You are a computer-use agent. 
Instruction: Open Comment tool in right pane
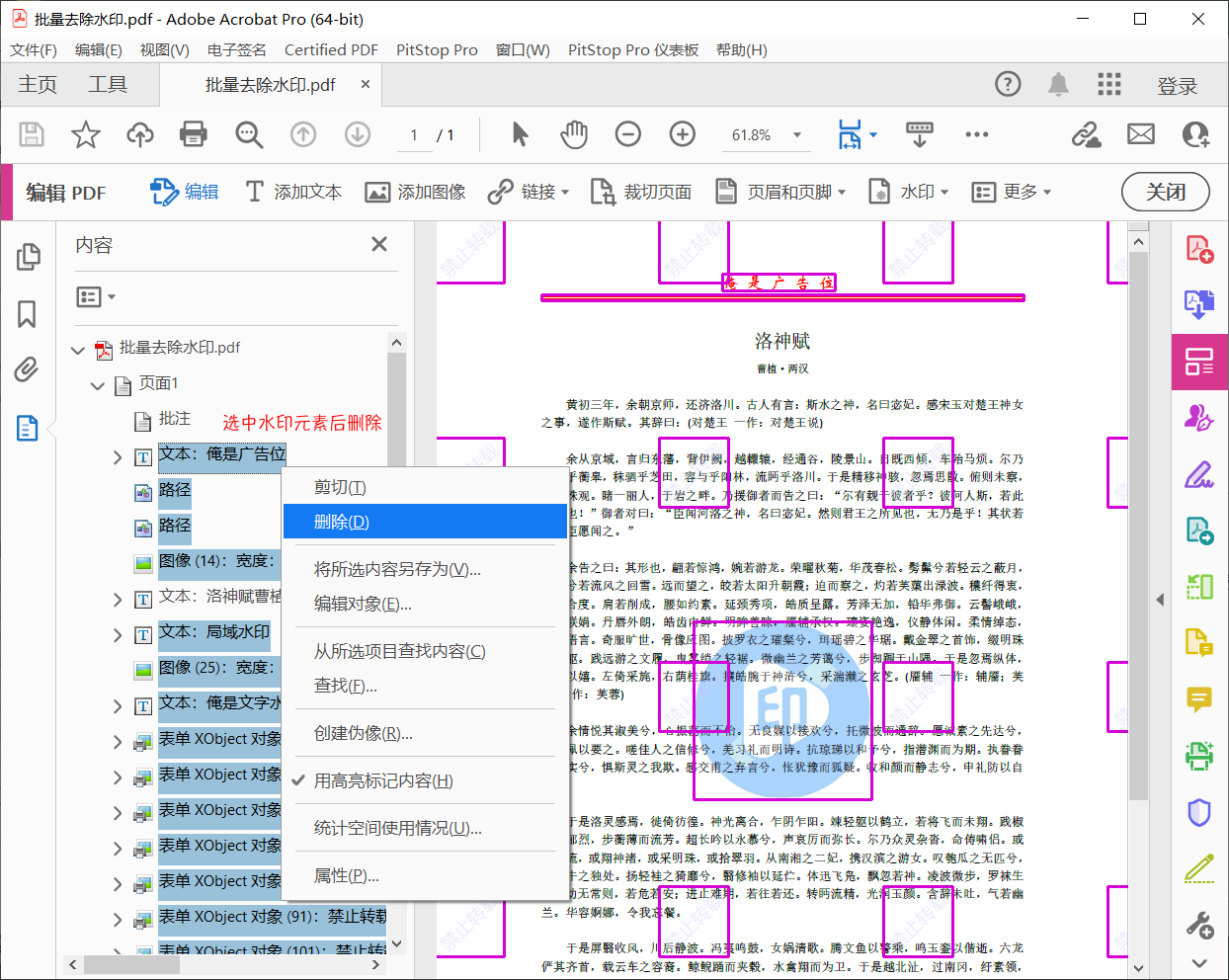click(x=1199, y=700)
